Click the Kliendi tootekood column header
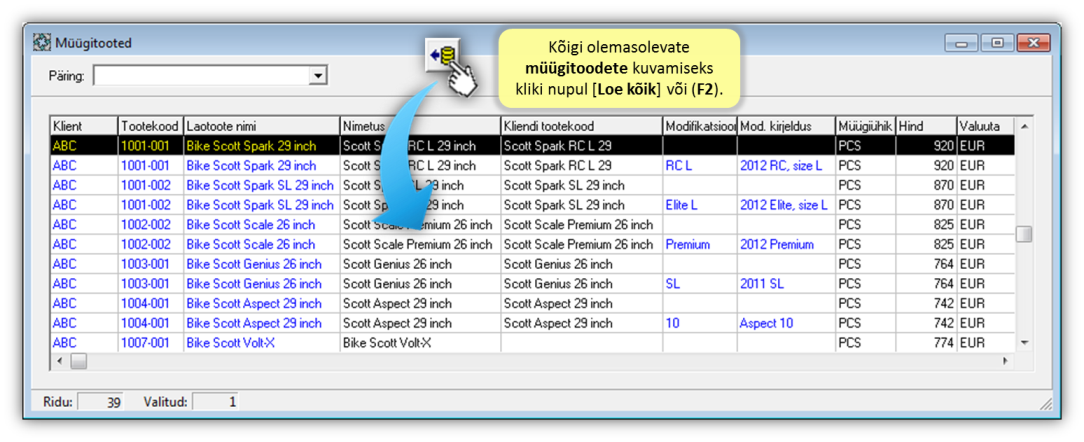The height and width of the screenshot is (442, 1084). [581, 127]
